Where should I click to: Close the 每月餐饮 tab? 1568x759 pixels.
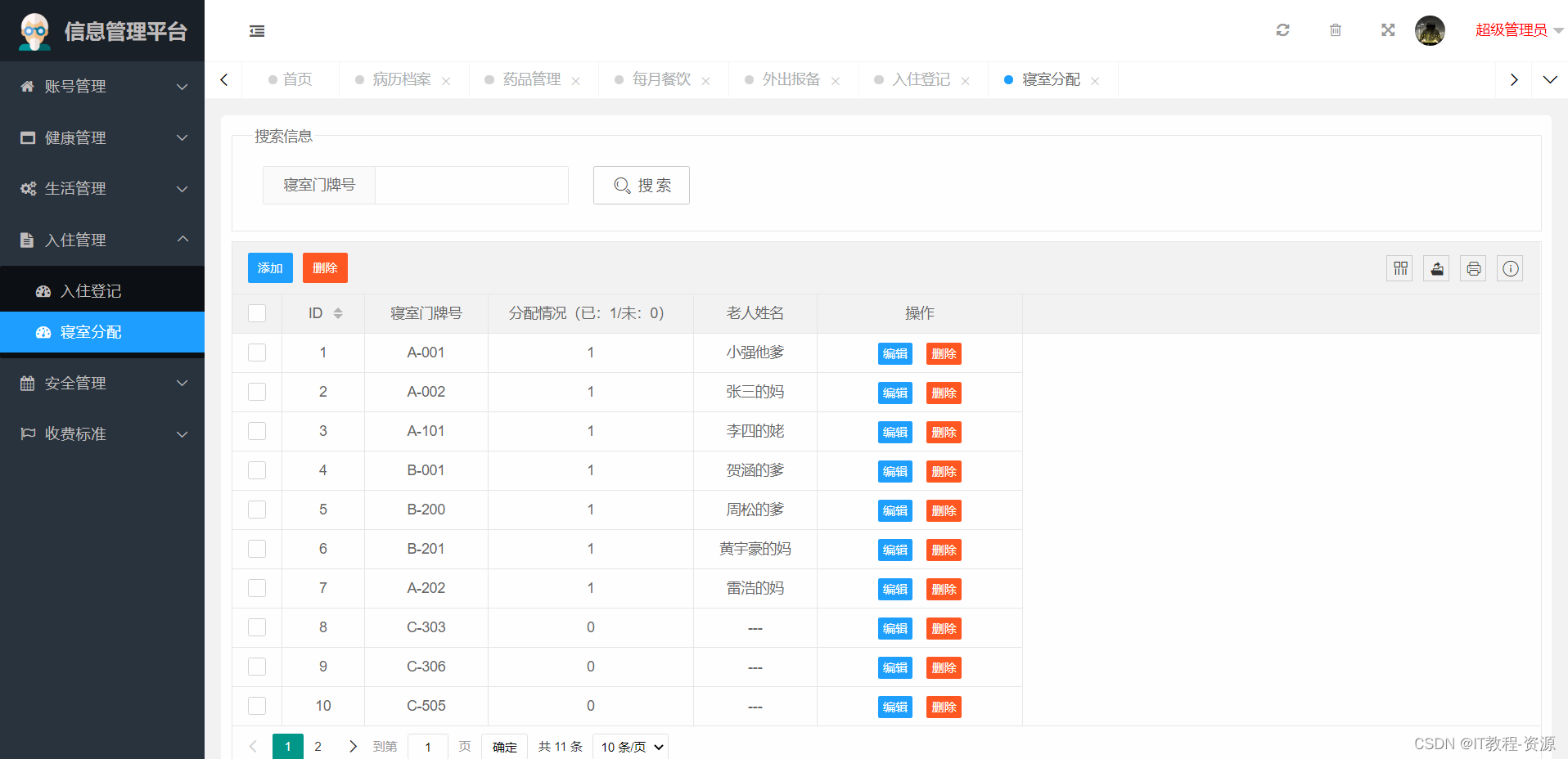coord(705,81)
